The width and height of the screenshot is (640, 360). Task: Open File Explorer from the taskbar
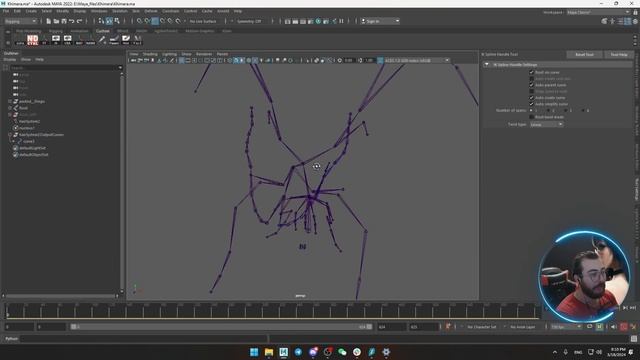(x=269, y=352)
